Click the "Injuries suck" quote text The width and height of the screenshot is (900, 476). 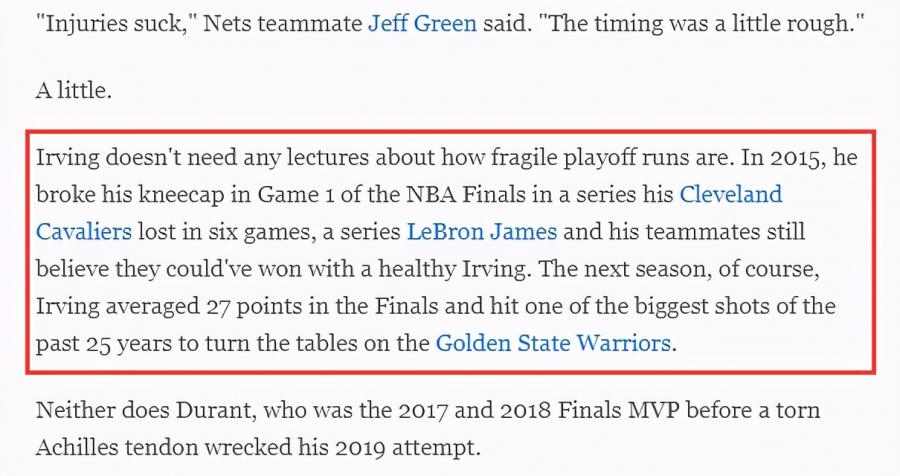[111, 23]
